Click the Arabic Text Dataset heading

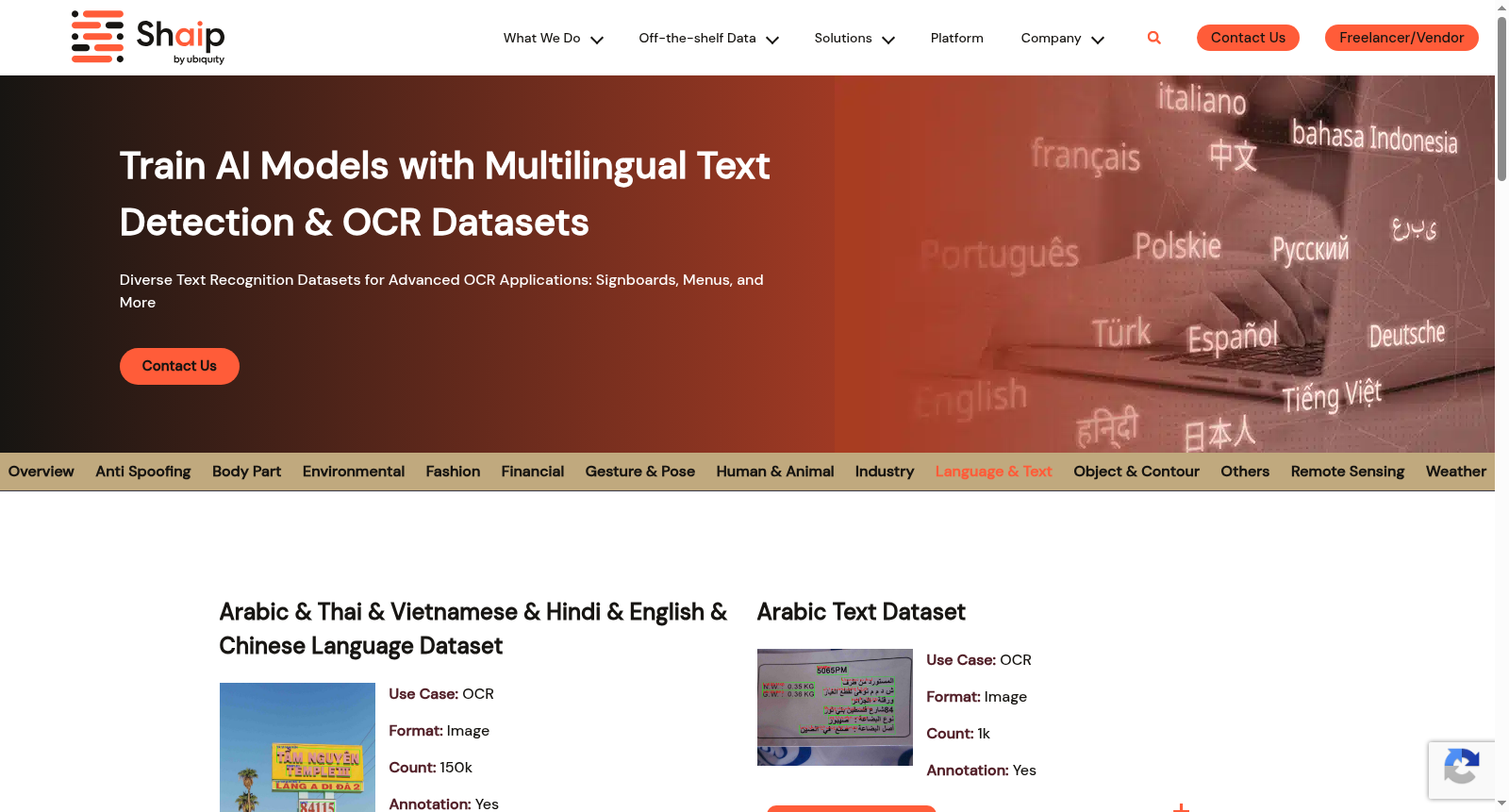tap(861, 612)
